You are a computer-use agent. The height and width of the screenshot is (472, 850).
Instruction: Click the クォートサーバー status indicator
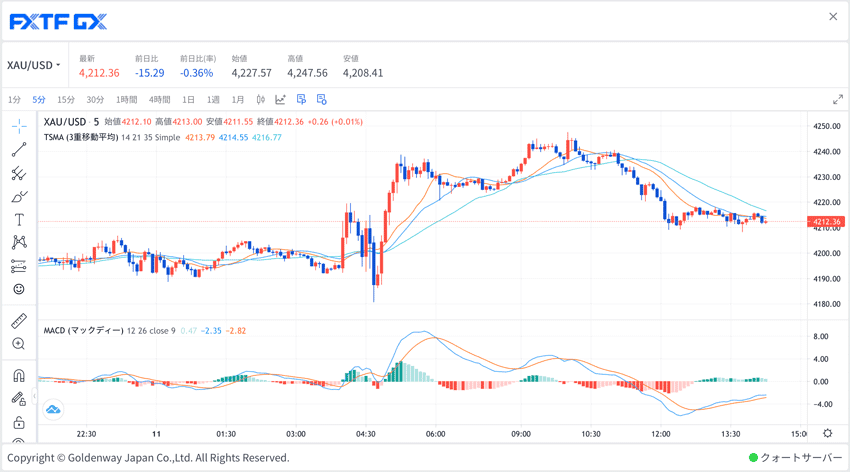click(x=795, y=457)
